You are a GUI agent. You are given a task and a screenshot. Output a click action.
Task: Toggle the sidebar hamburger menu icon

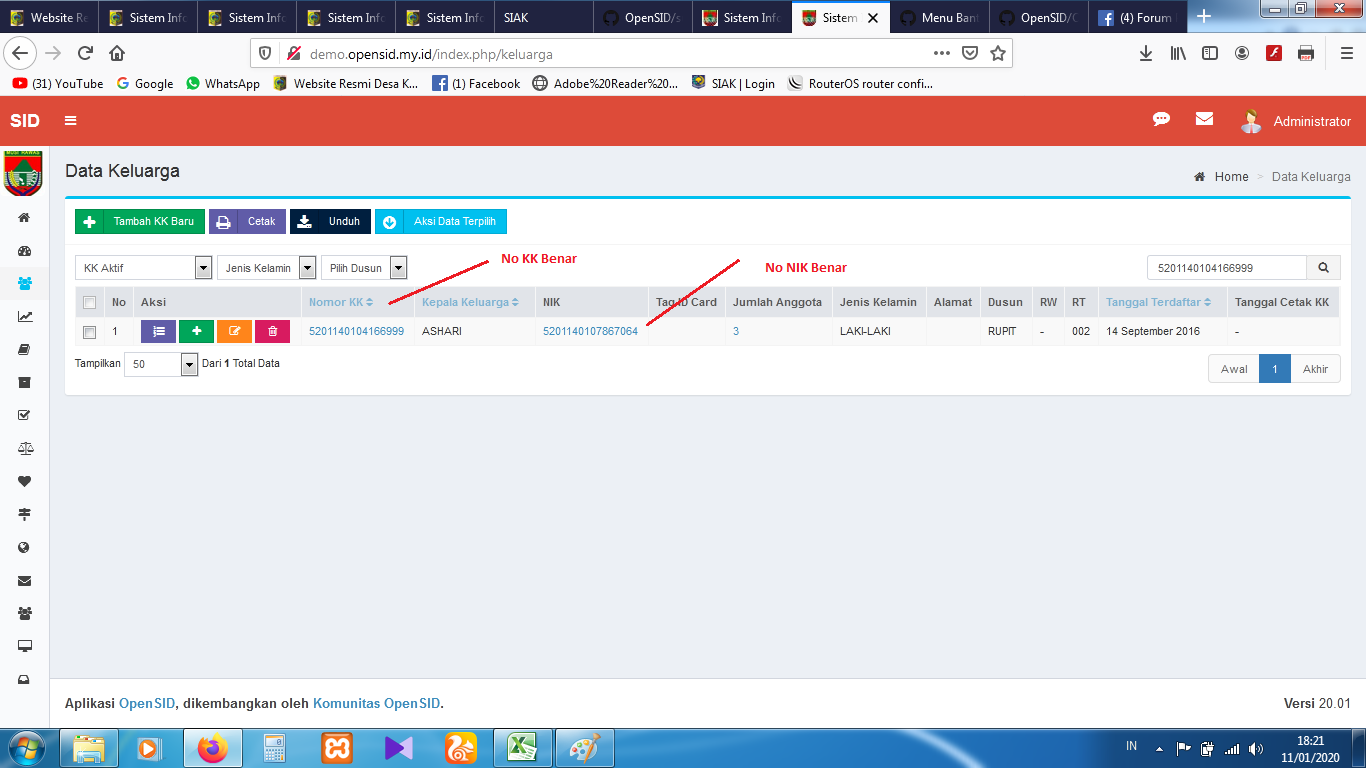click(x=71, y=121)
